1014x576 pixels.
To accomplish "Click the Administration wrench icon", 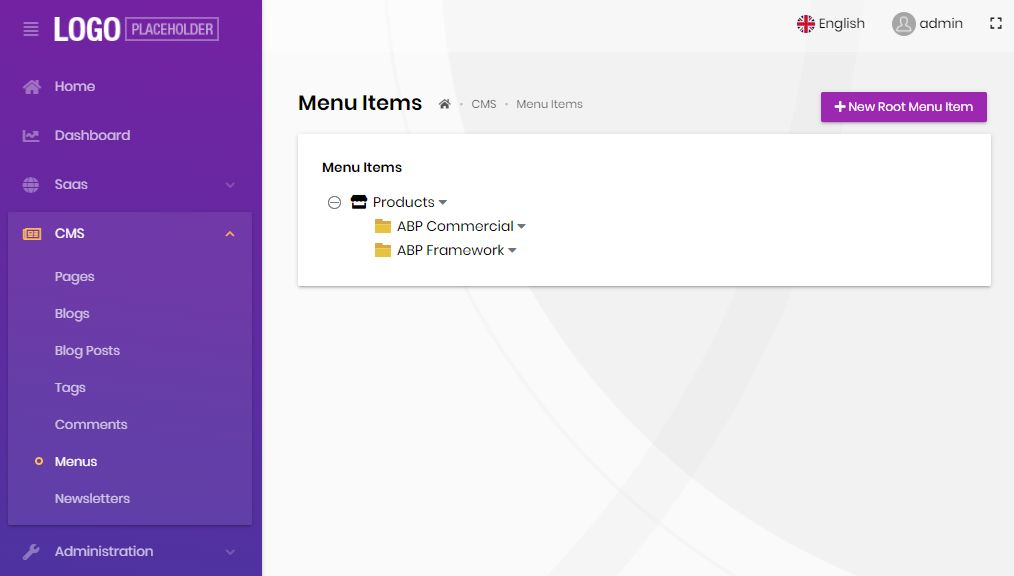I will [32, 552].
